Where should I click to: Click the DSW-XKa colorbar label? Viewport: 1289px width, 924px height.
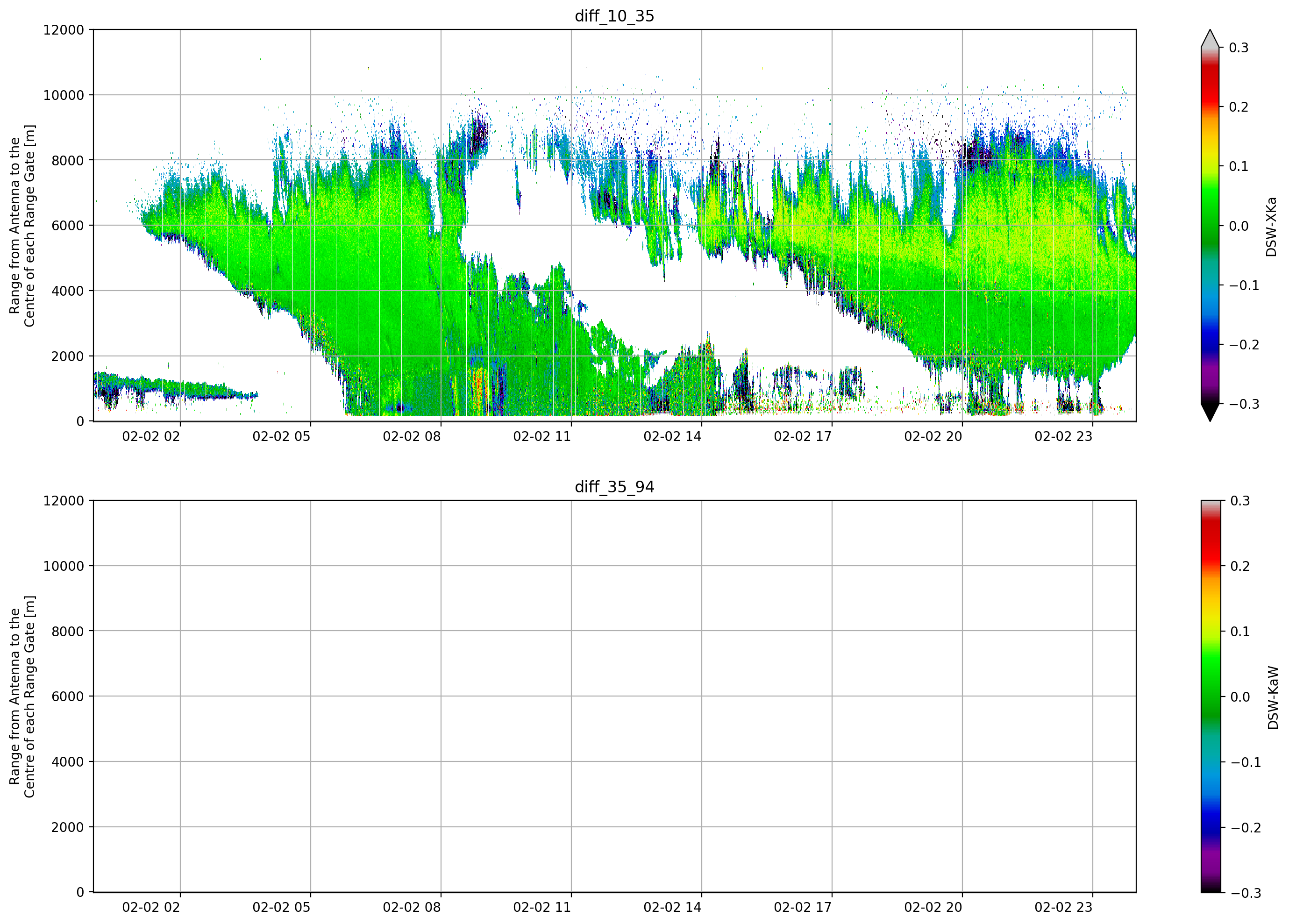(1271, 227)
